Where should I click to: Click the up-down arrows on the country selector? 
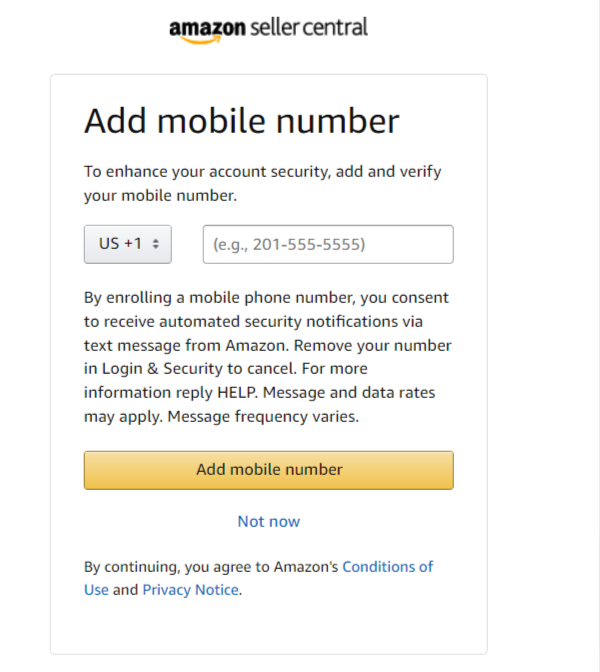tap(156, 244)
